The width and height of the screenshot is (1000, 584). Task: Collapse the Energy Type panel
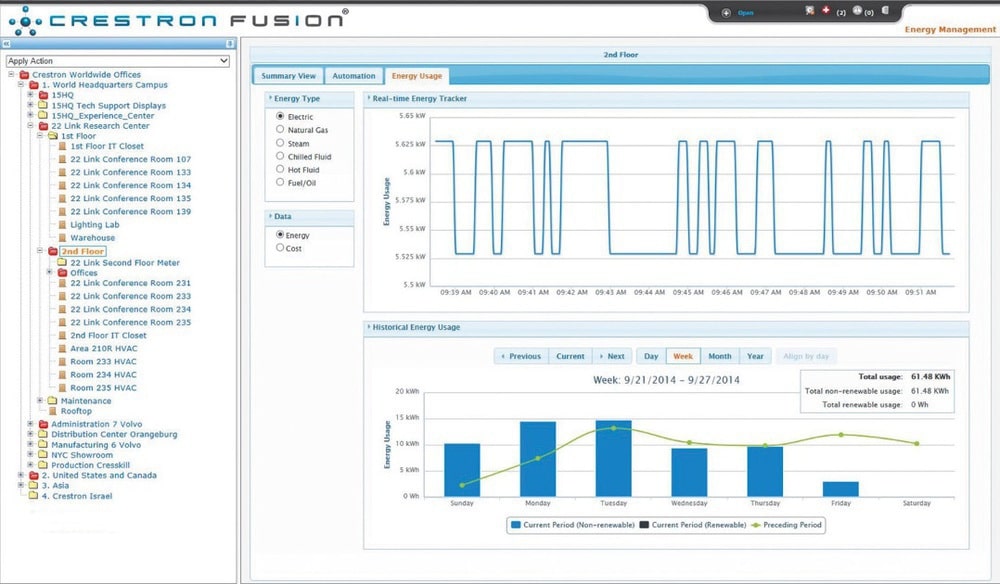point(269,99)
